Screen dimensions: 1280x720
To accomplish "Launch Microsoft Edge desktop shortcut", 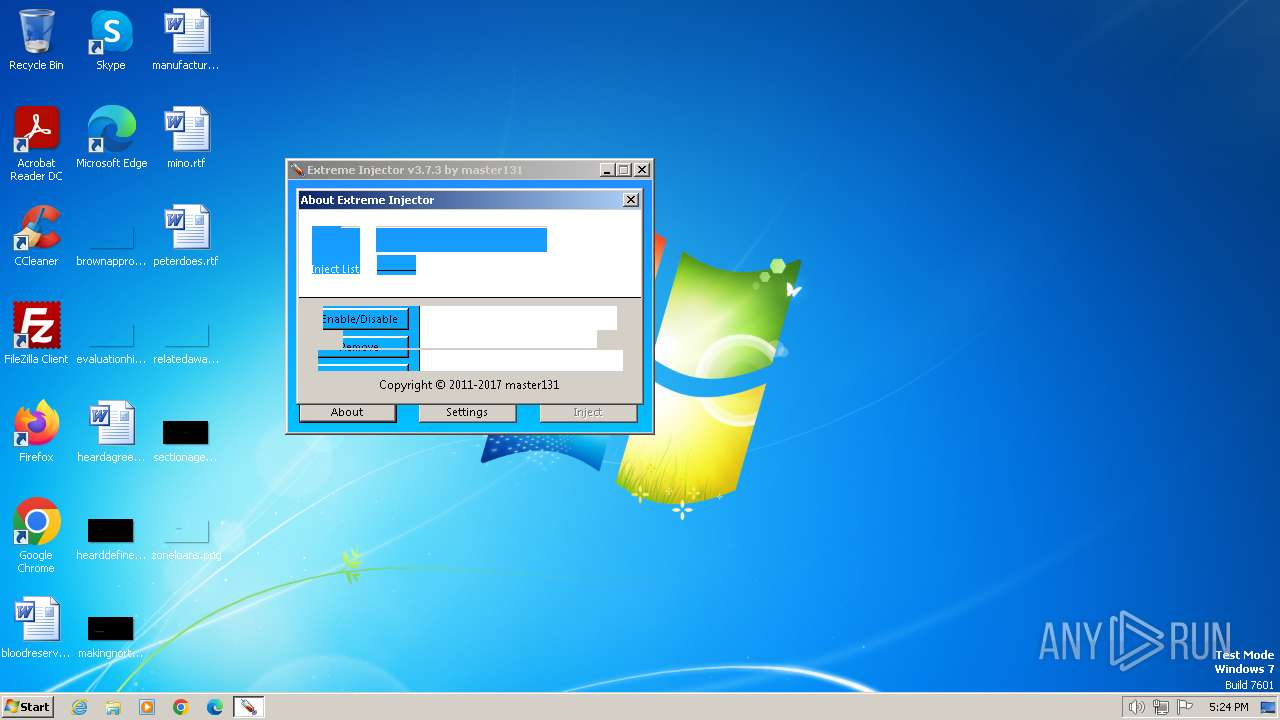I will [111, 138].
